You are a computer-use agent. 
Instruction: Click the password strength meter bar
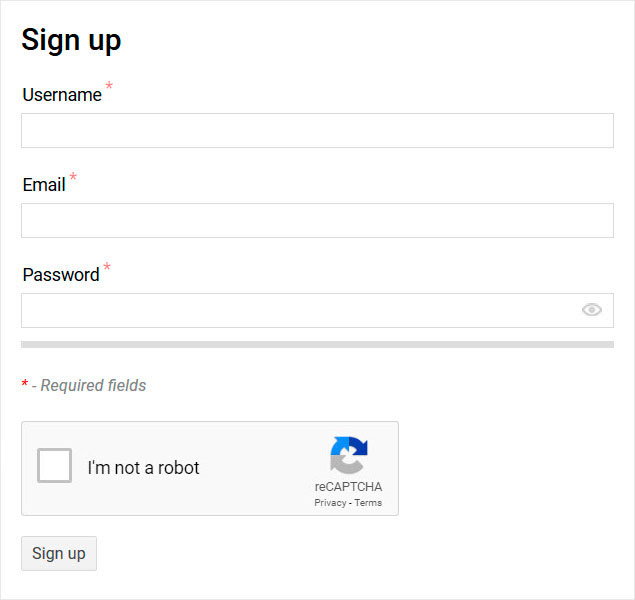click(317, 344)
